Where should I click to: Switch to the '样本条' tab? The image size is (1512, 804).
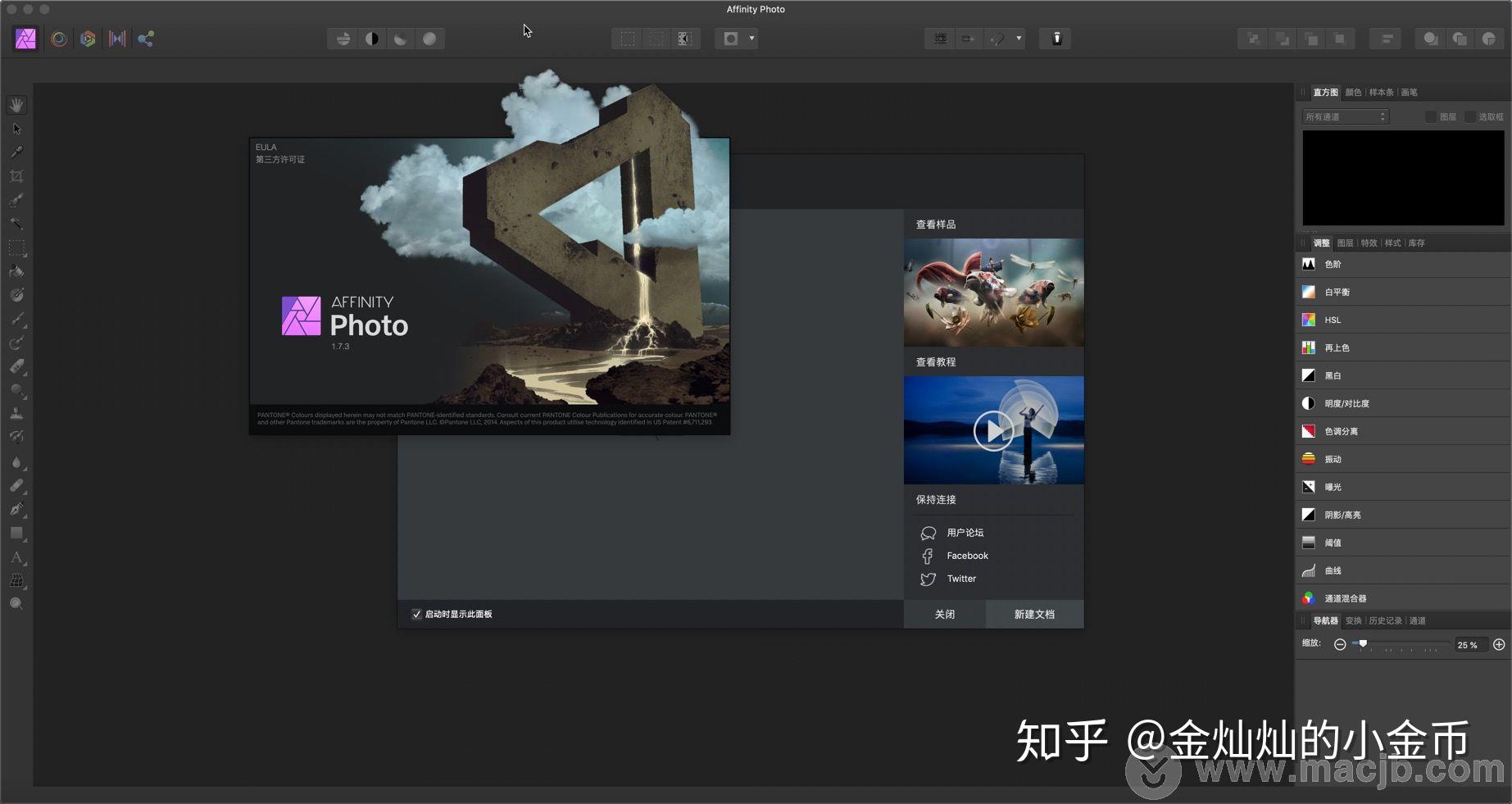(1381, 93)
